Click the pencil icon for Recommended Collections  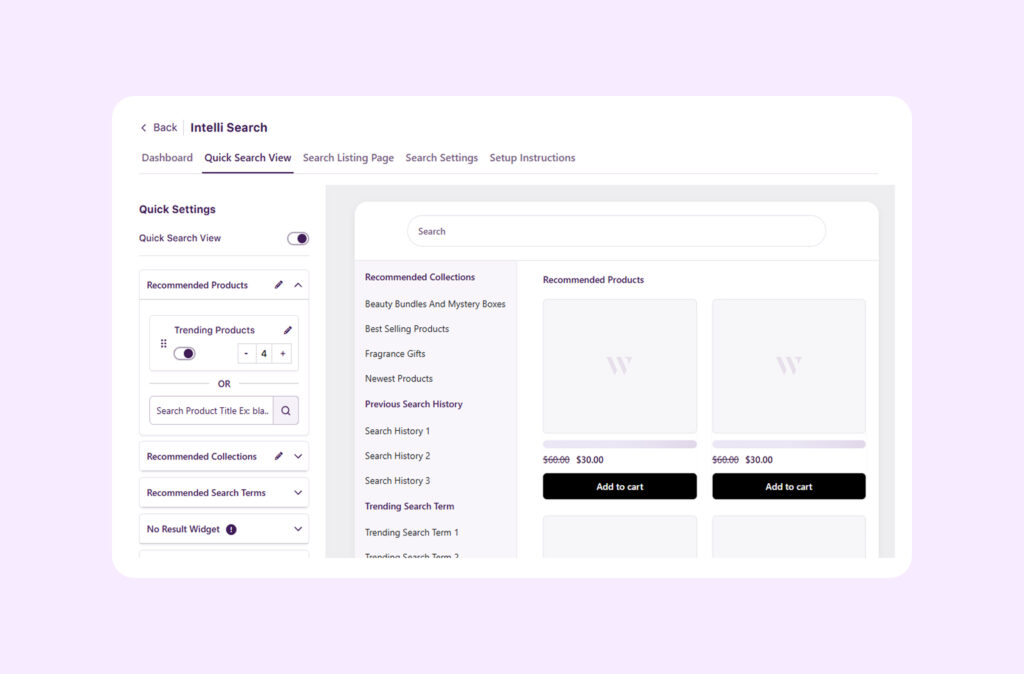[280, 456]
